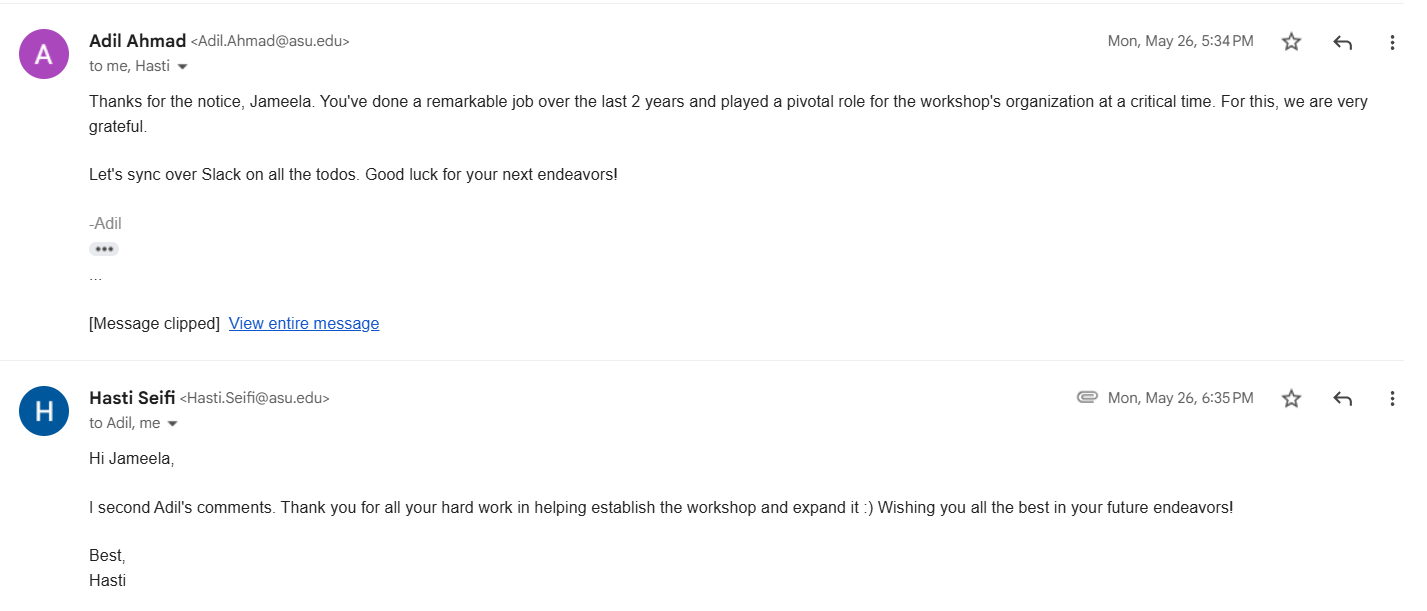Click Adil Ahmad's purple avatar
This screenshot has height=611, width=1427.
(44, 54)
